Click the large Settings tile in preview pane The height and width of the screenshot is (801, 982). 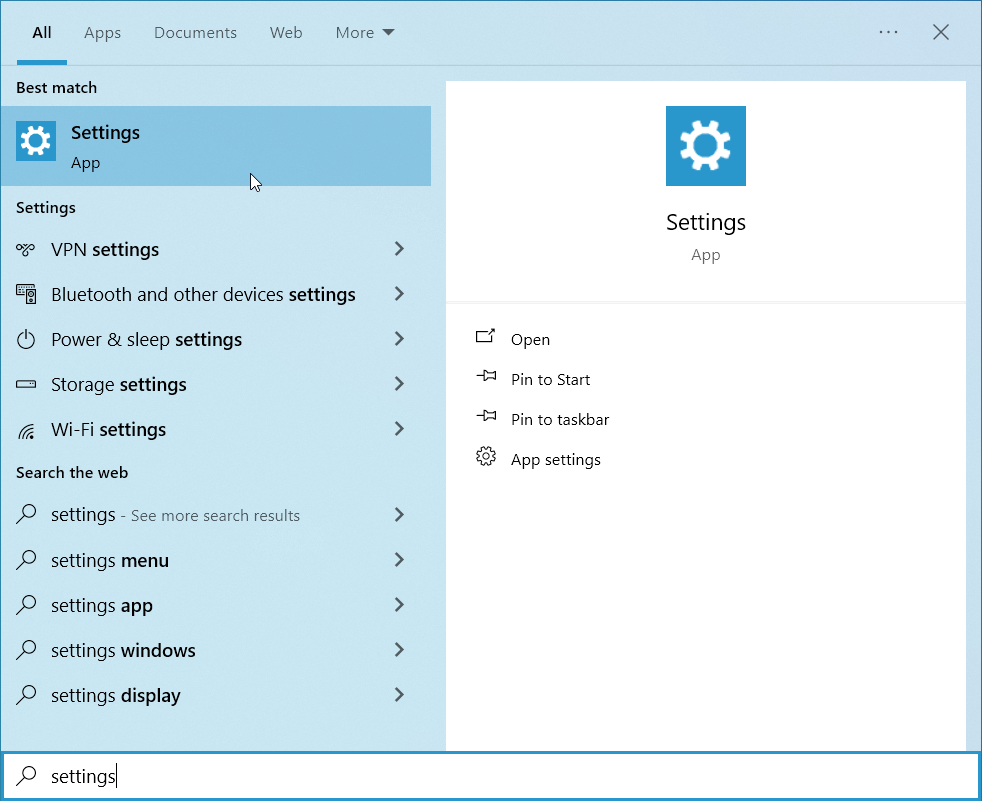pos(705,146)
